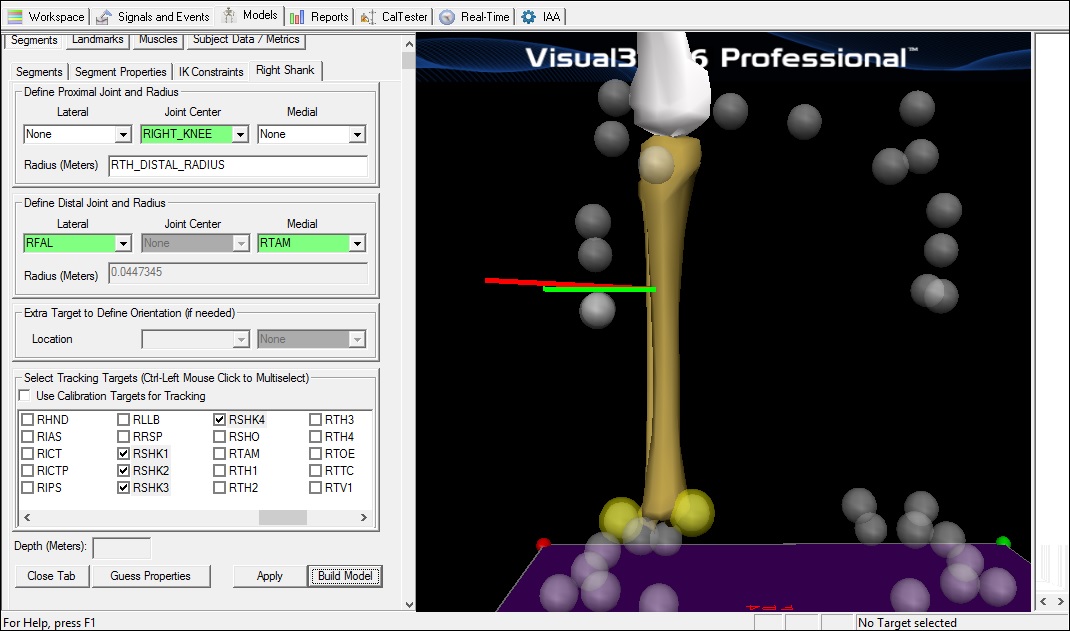Image resolution: width=1070 pixels, height=631 pixels.
Task: Check the RTAM tracking target
Action: 219,454
